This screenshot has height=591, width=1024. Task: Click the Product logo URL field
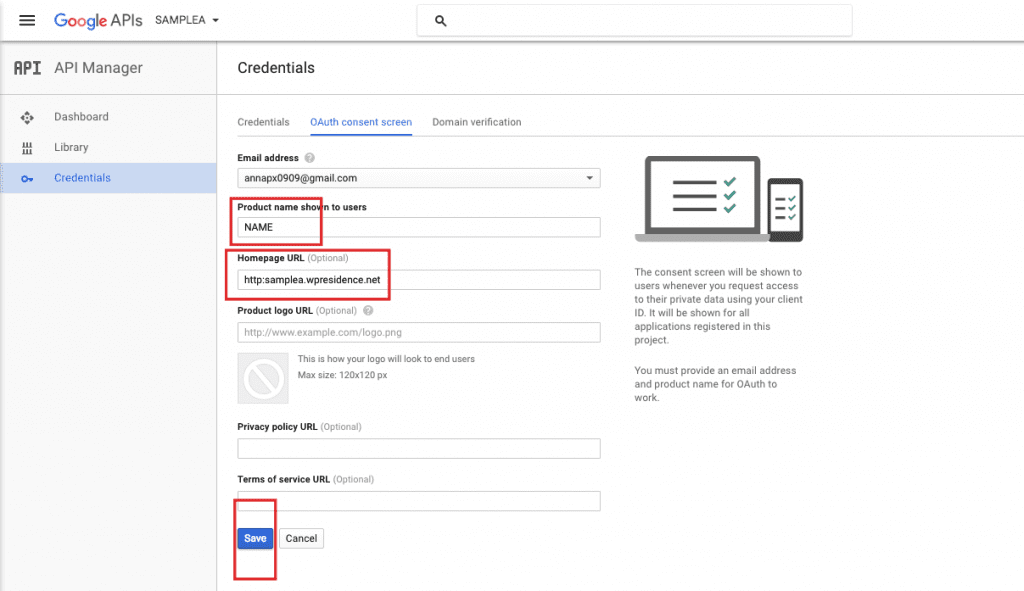coord(419,332)
